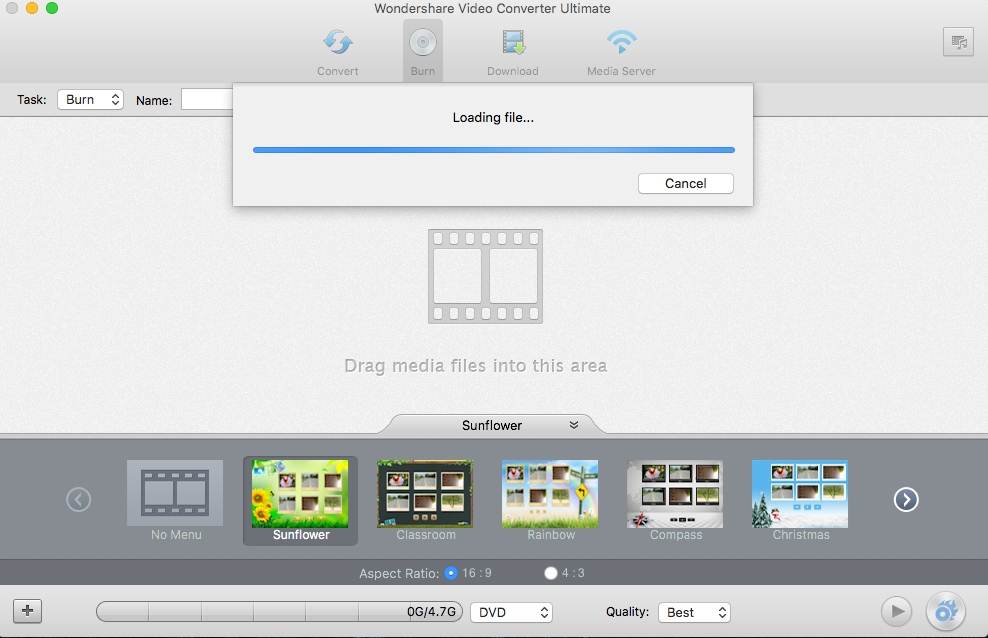The width and height of the screenshot is (988, 638).
Task: Choose the Christmas menu template
Action: point(800,501)
